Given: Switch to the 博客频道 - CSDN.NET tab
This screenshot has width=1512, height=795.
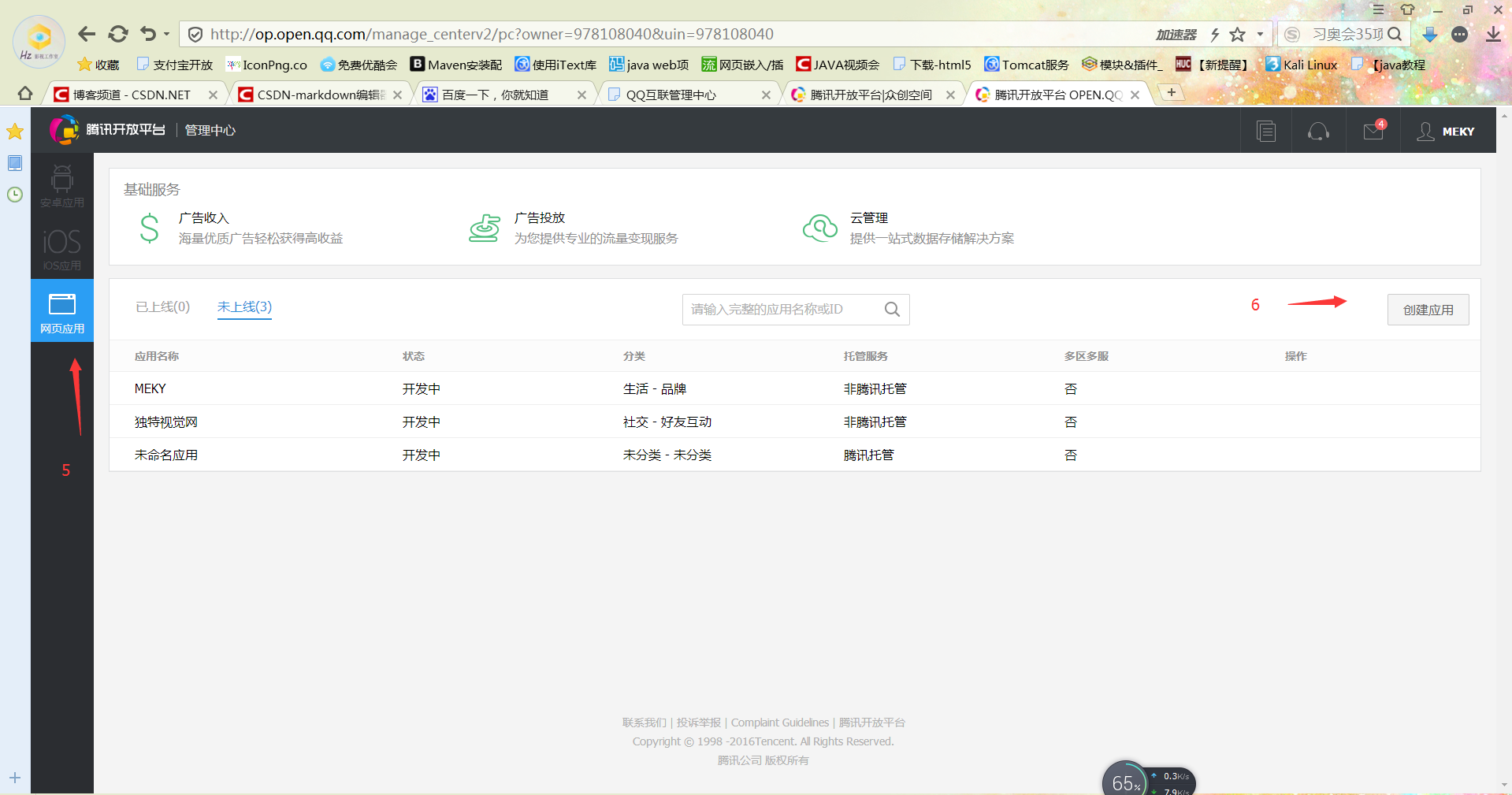Looking at the screenshot, I should (x=132, y=95).
